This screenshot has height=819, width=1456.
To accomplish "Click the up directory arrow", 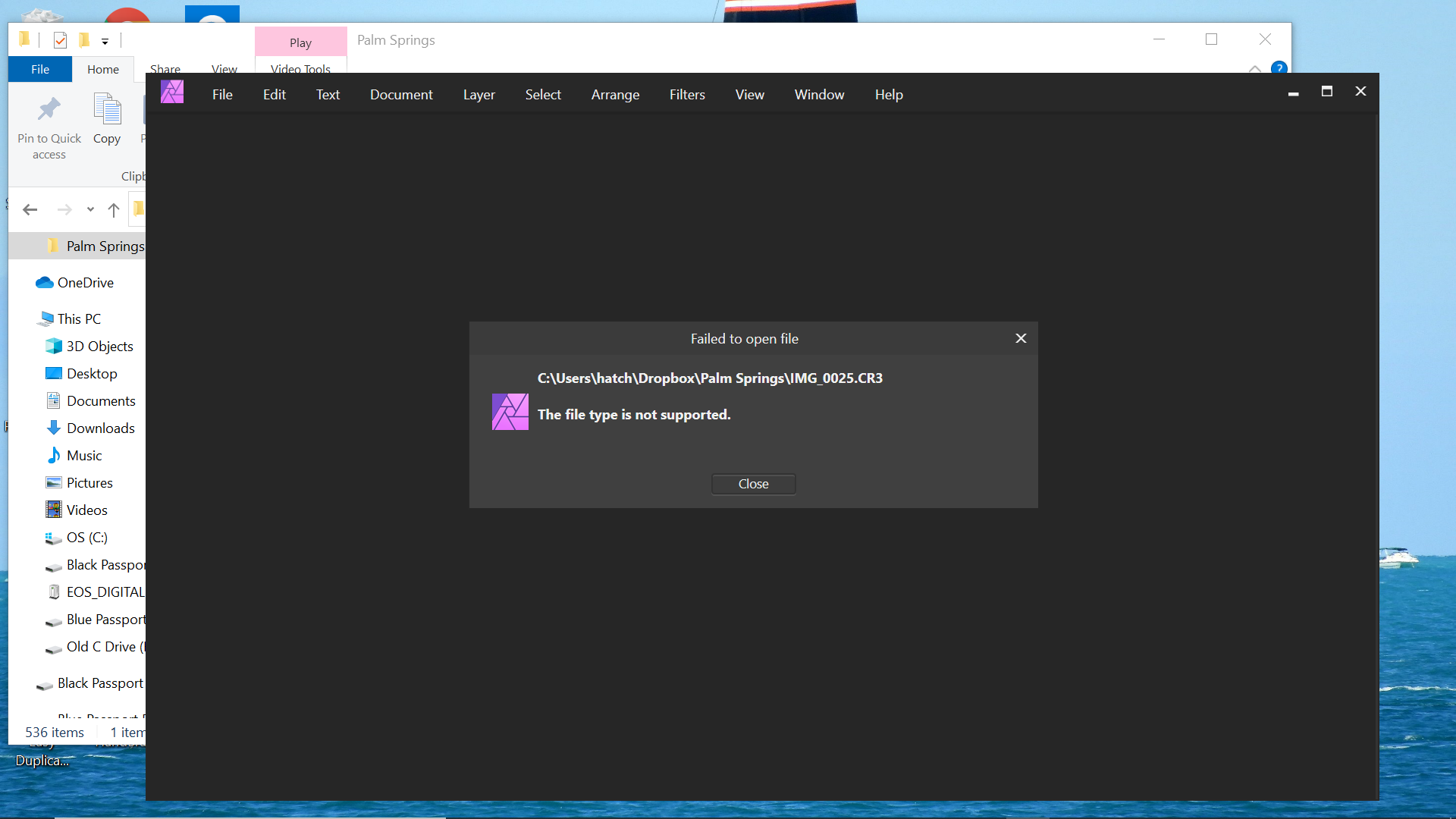I will pyautogui.click(x=114, y=210).
